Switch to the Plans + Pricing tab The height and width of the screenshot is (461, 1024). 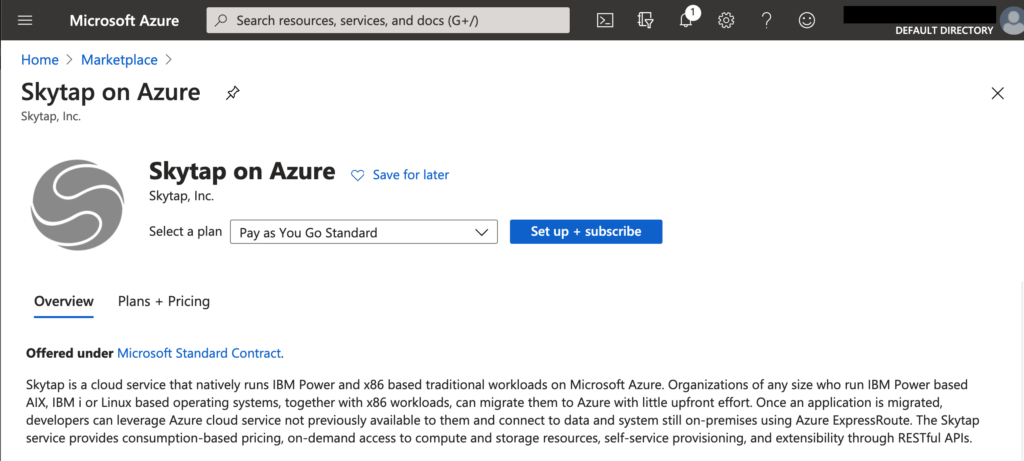click(x=164, y=301)
